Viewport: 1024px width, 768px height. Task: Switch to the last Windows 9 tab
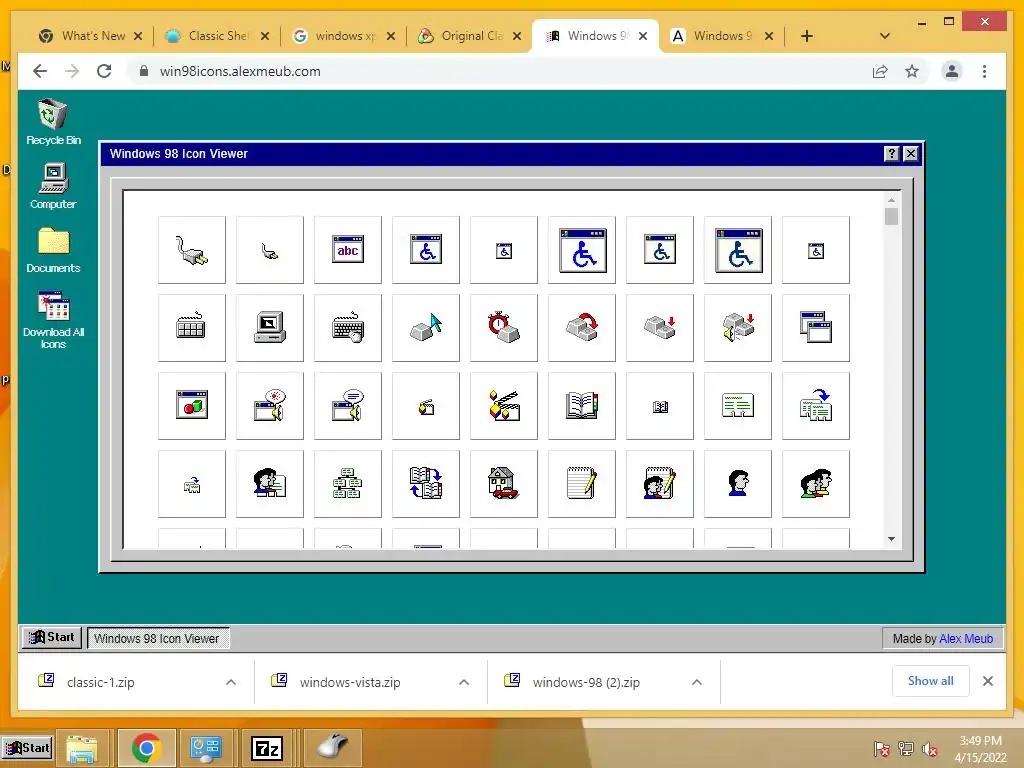(x=722, y=36)
